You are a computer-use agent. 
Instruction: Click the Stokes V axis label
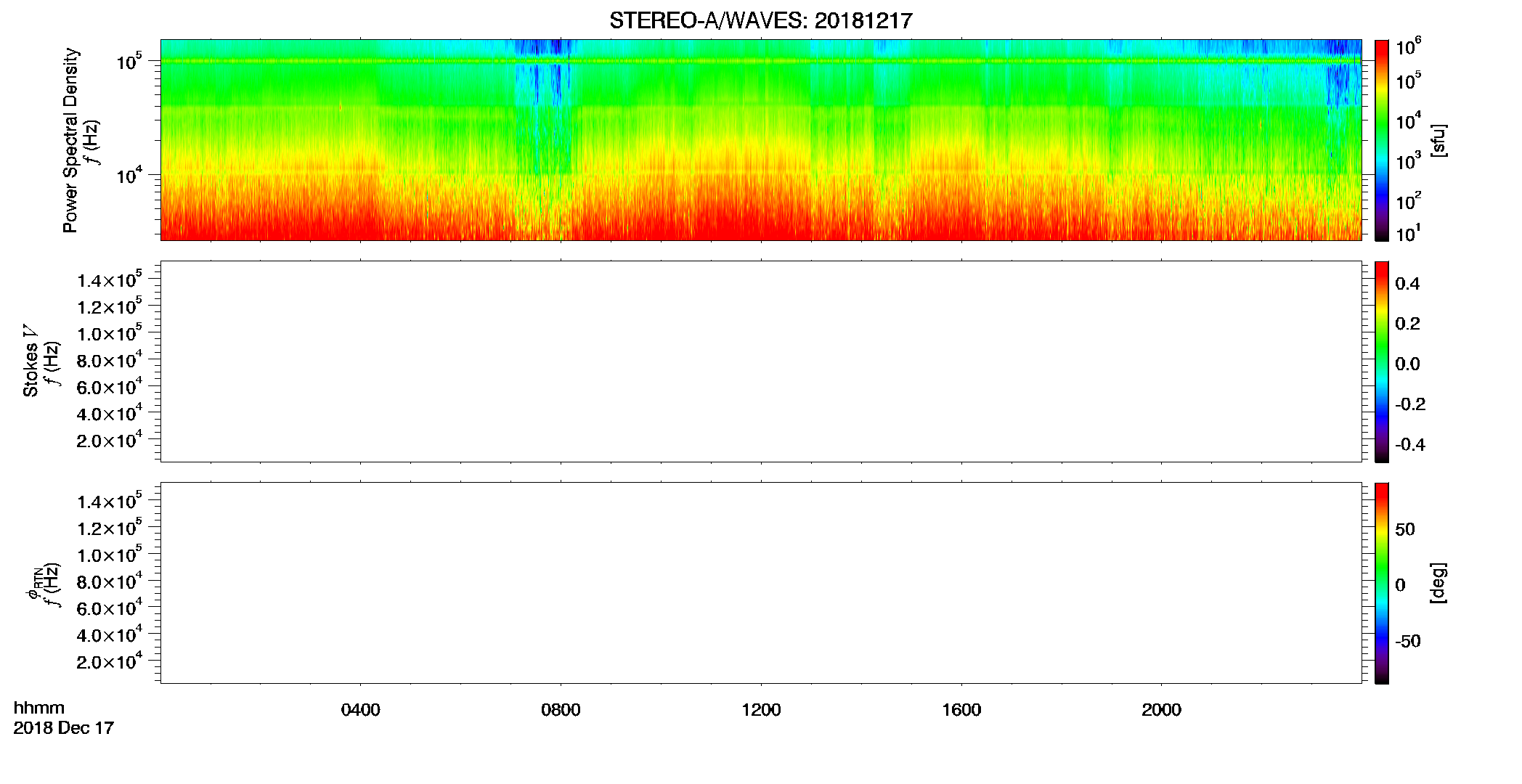click(x=30, y=361)
